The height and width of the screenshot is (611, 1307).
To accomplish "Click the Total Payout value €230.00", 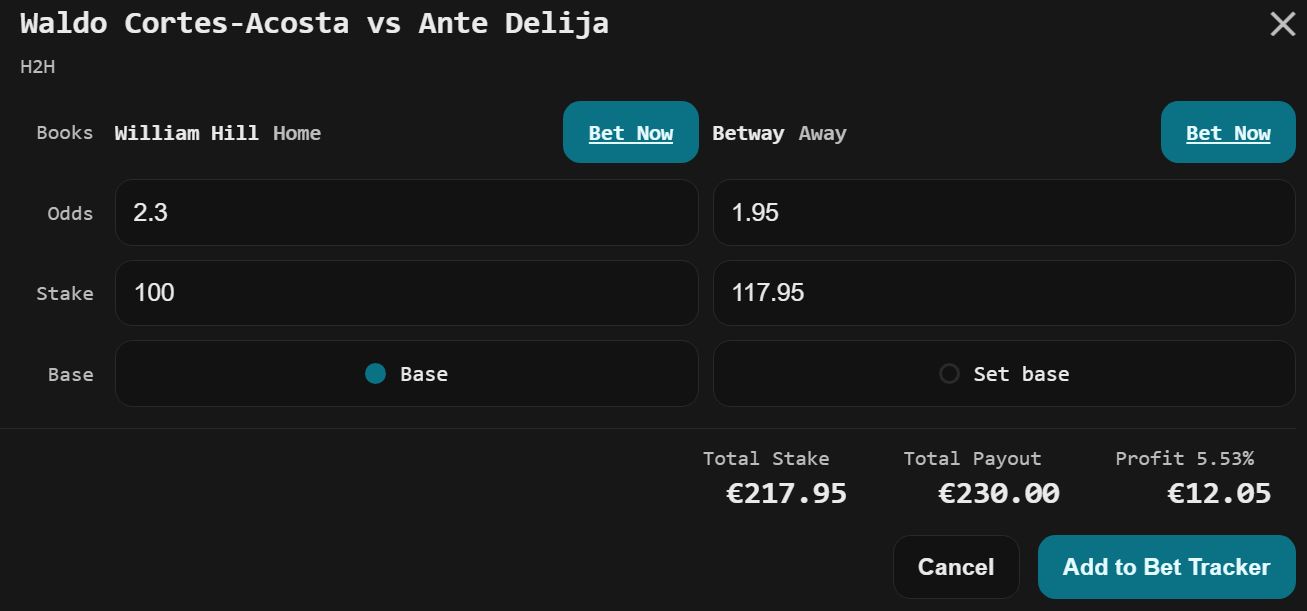I will [x=999, y=492].
